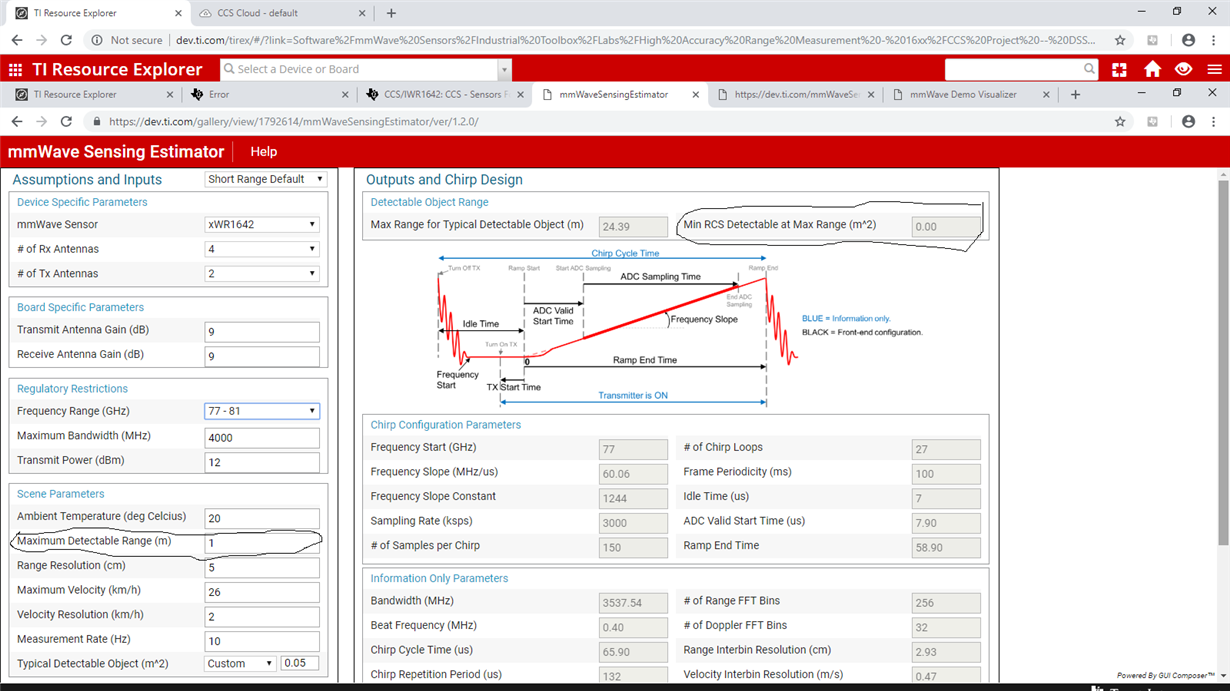
Task: Click the Maximum Detectable Range input
Action: (262, 543)
